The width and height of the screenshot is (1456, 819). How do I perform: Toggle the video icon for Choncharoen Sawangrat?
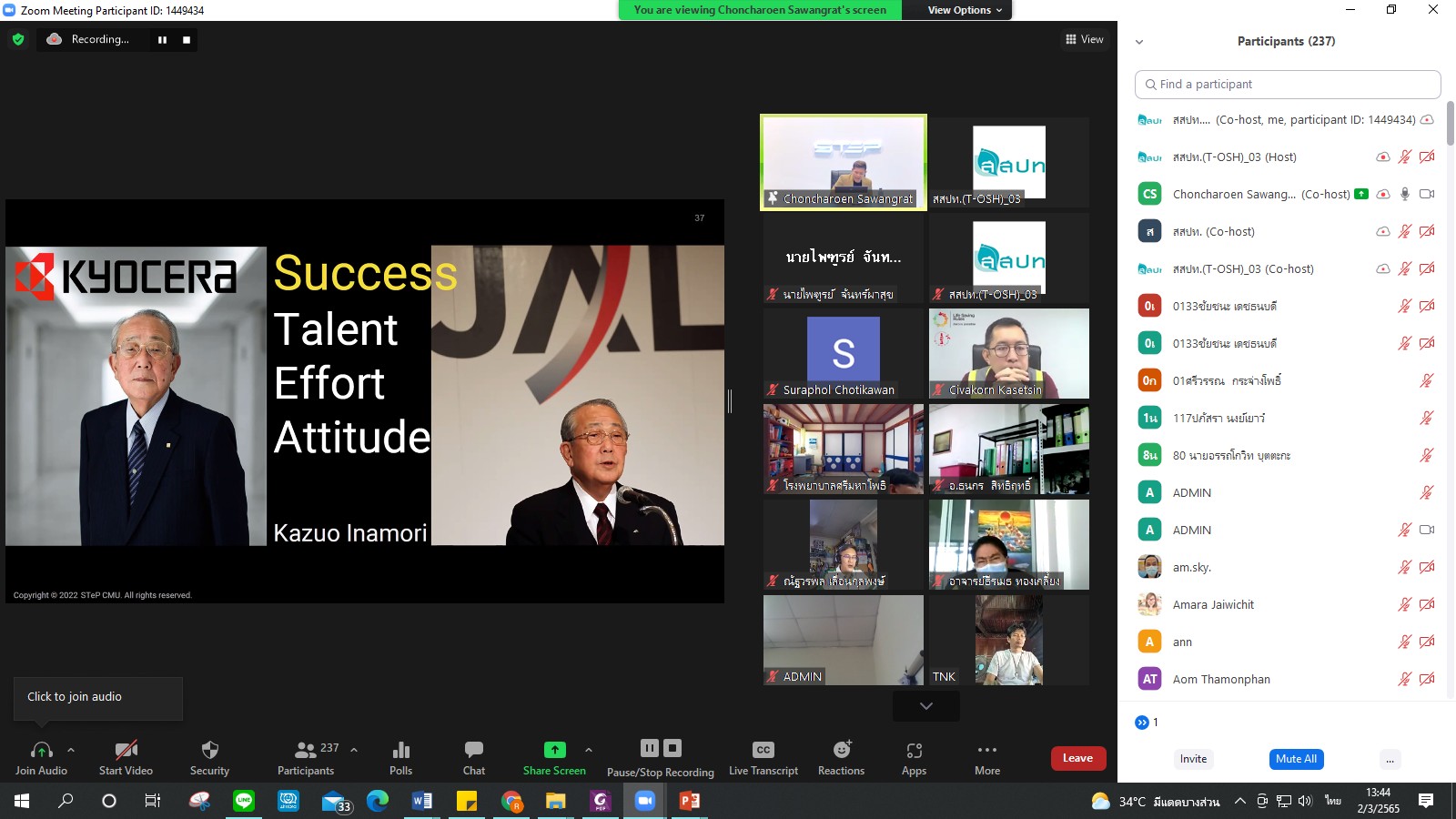point(1427,194)
